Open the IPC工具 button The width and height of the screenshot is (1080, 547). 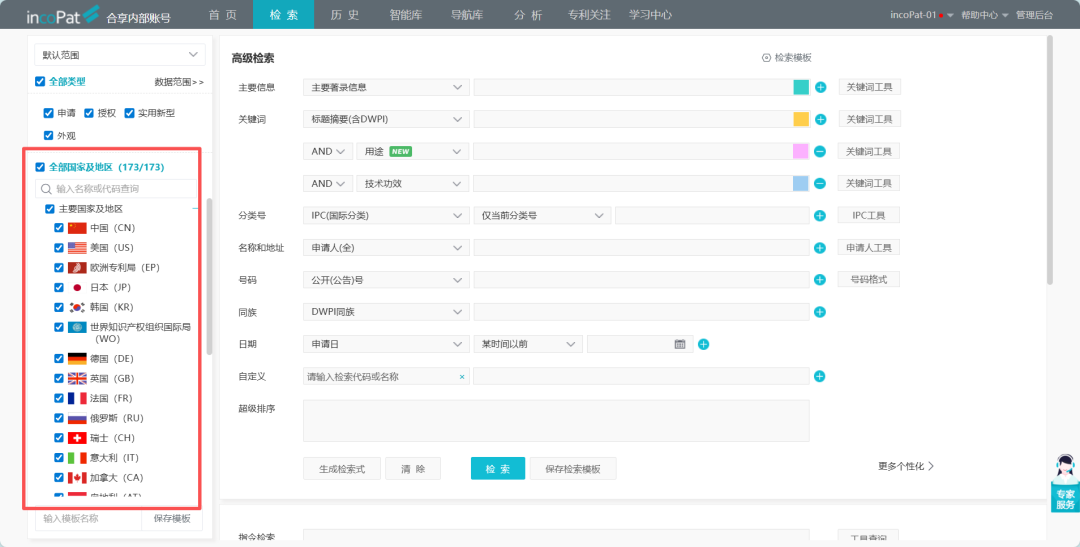[x=869, y=216]
